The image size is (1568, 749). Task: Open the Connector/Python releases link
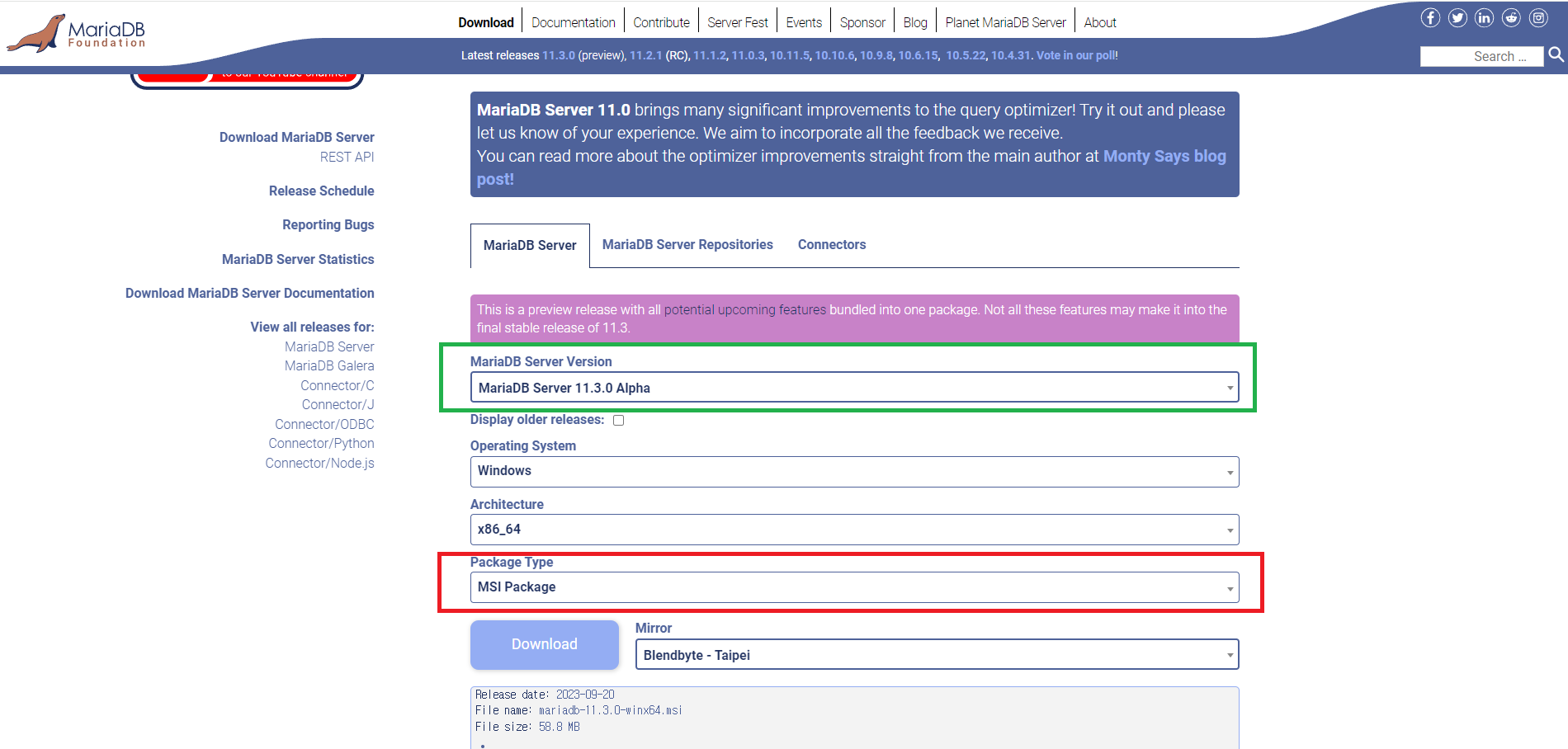(321, 443)
